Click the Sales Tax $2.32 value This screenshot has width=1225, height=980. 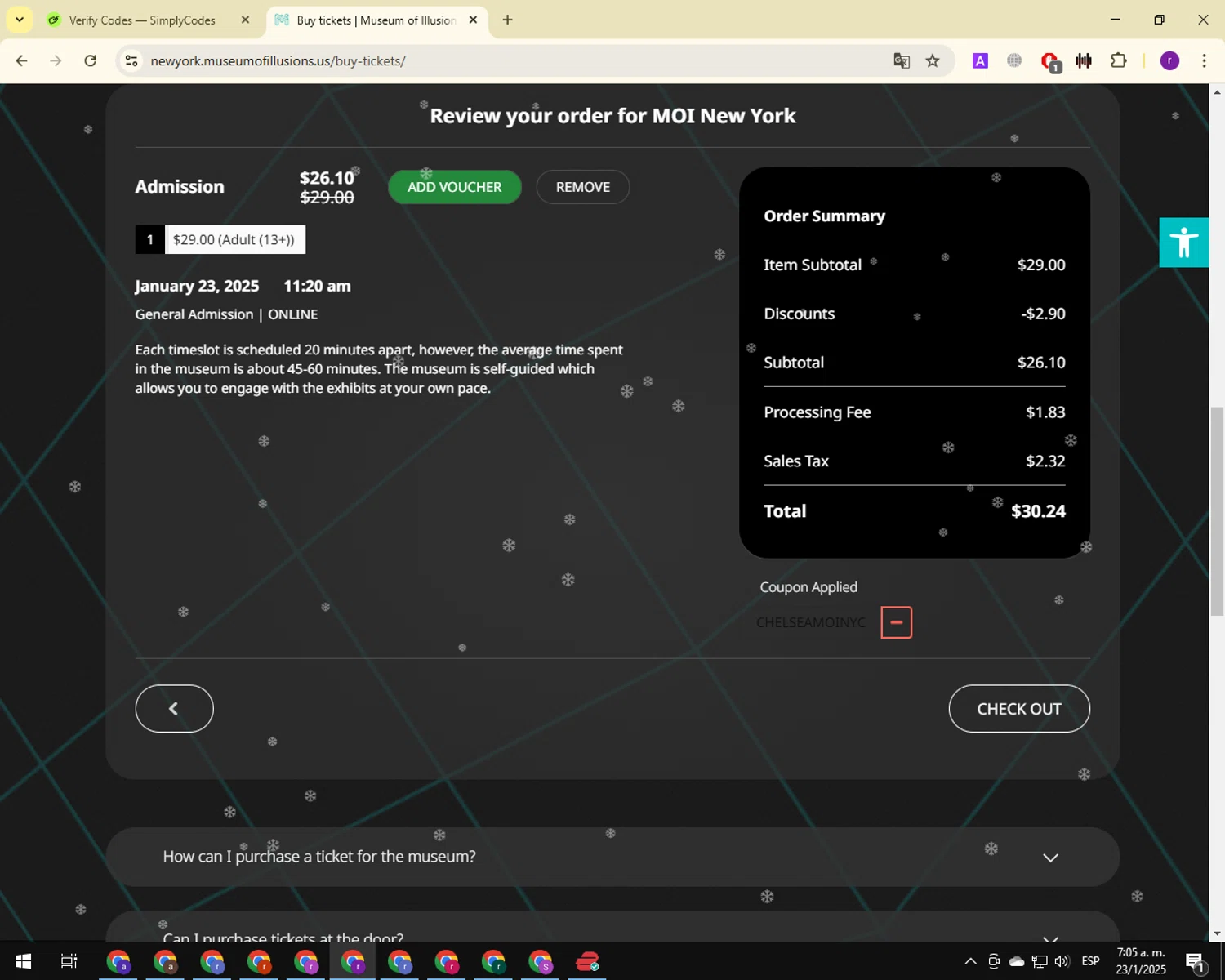(1045, 461)
